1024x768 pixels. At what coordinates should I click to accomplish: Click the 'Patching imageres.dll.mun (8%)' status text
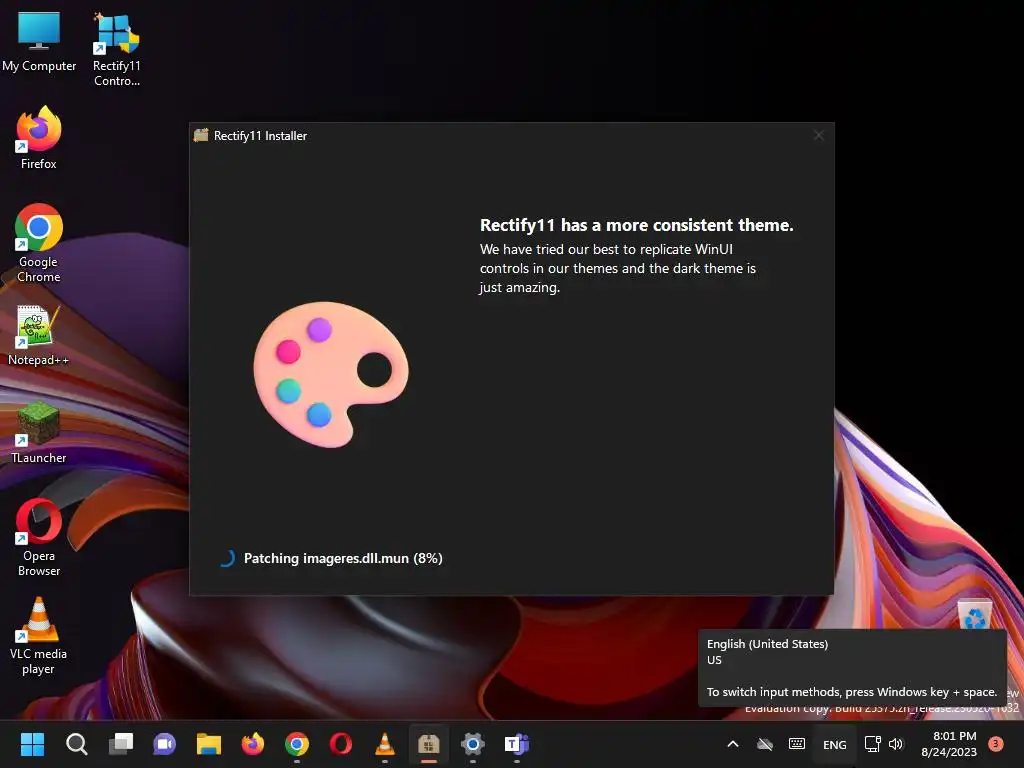[x=343, y=558]
